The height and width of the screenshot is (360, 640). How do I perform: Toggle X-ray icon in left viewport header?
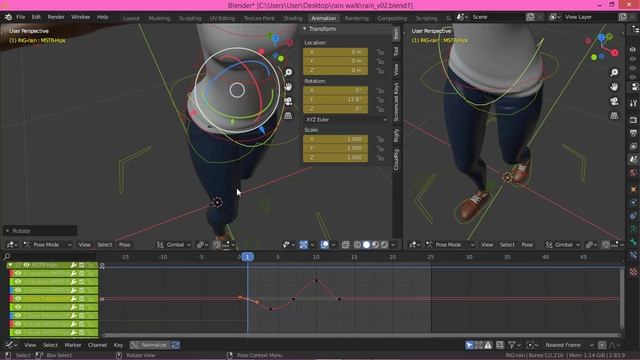point(345,245)
